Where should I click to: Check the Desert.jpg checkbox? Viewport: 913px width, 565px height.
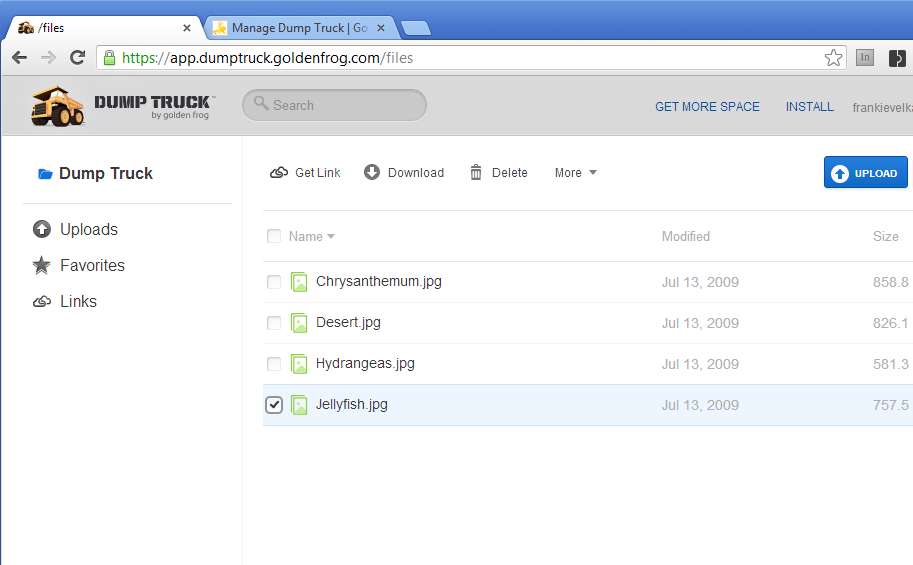274,323
